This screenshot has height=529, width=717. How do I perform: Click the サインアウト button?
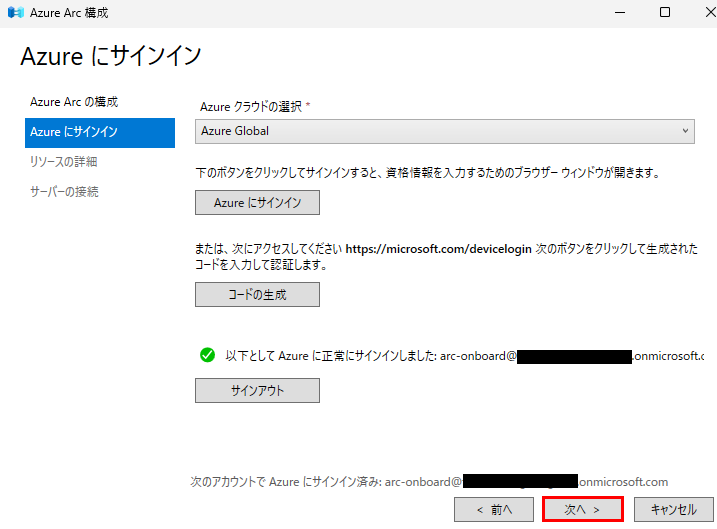coord(257,390)
